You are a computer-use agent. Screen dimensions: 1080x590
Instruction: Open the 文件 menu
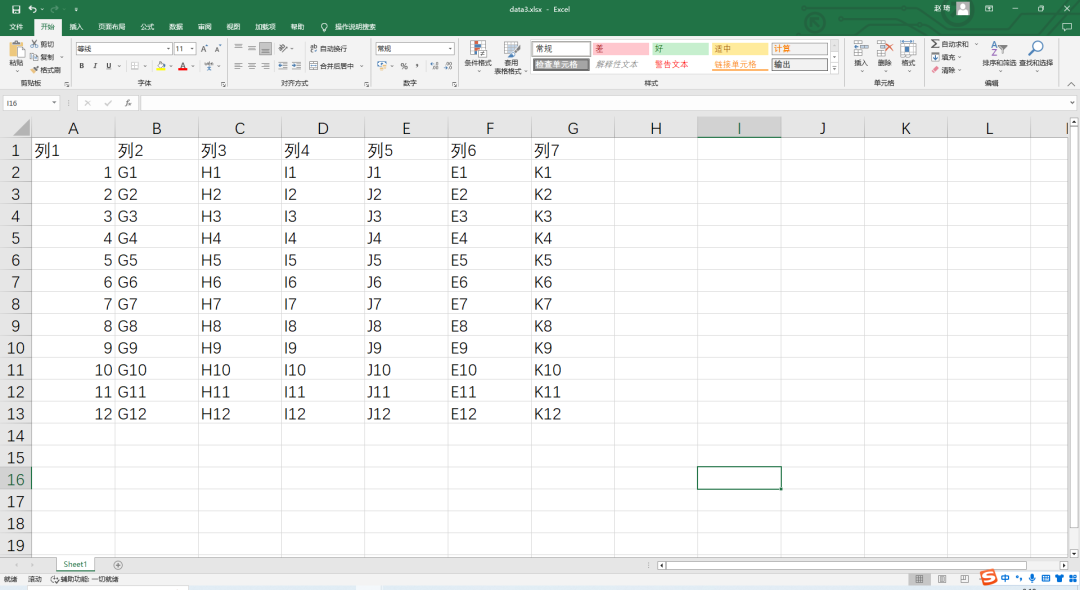click(x=17, y=27)
